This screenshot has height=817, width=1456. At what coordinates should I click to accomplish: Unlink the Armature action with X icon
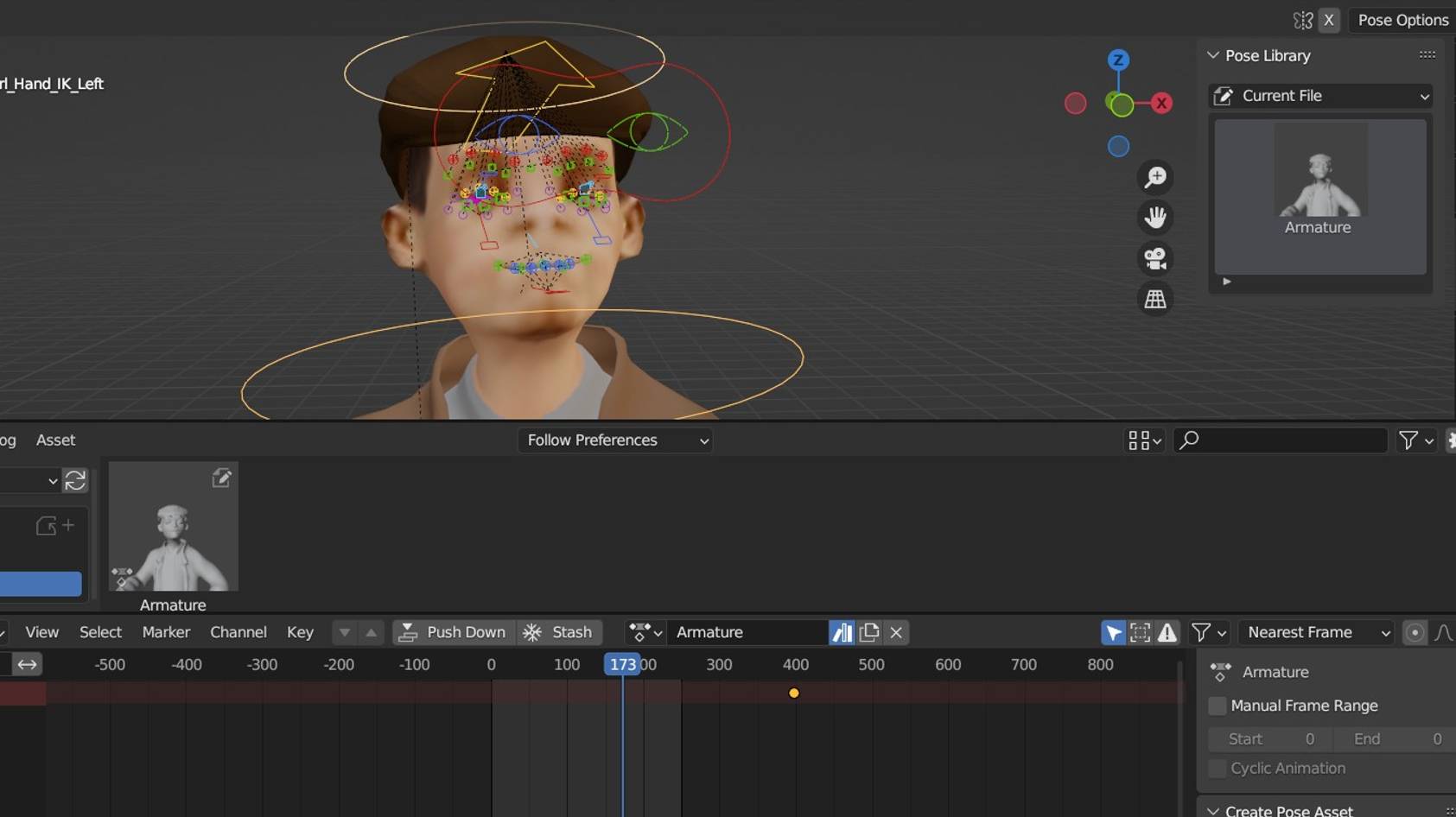pos(896,632)
